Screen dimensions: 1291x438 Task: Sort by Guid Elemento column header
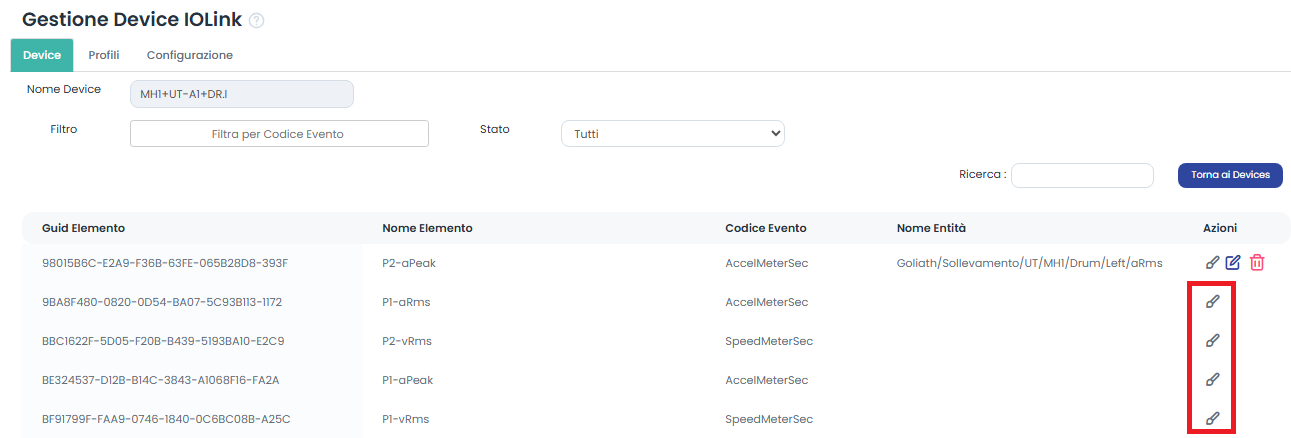83,228
